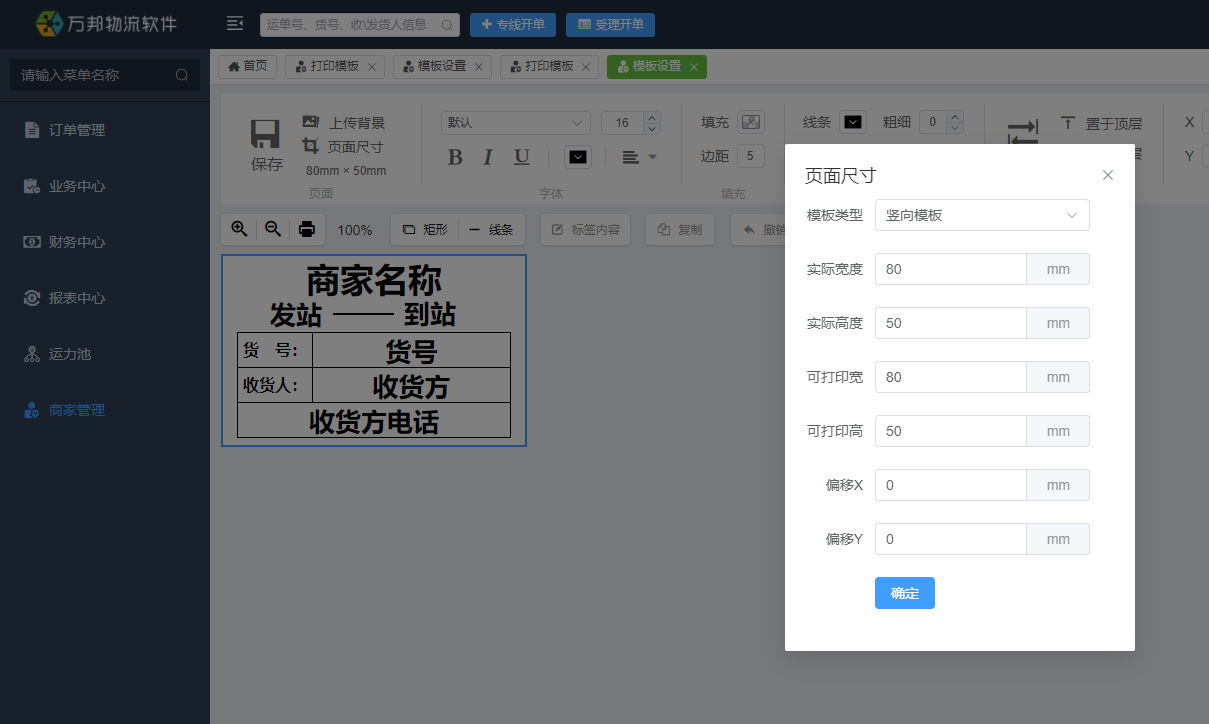Toggle italic formatting
Screen dimensions: 1209x724
[488, 157]
